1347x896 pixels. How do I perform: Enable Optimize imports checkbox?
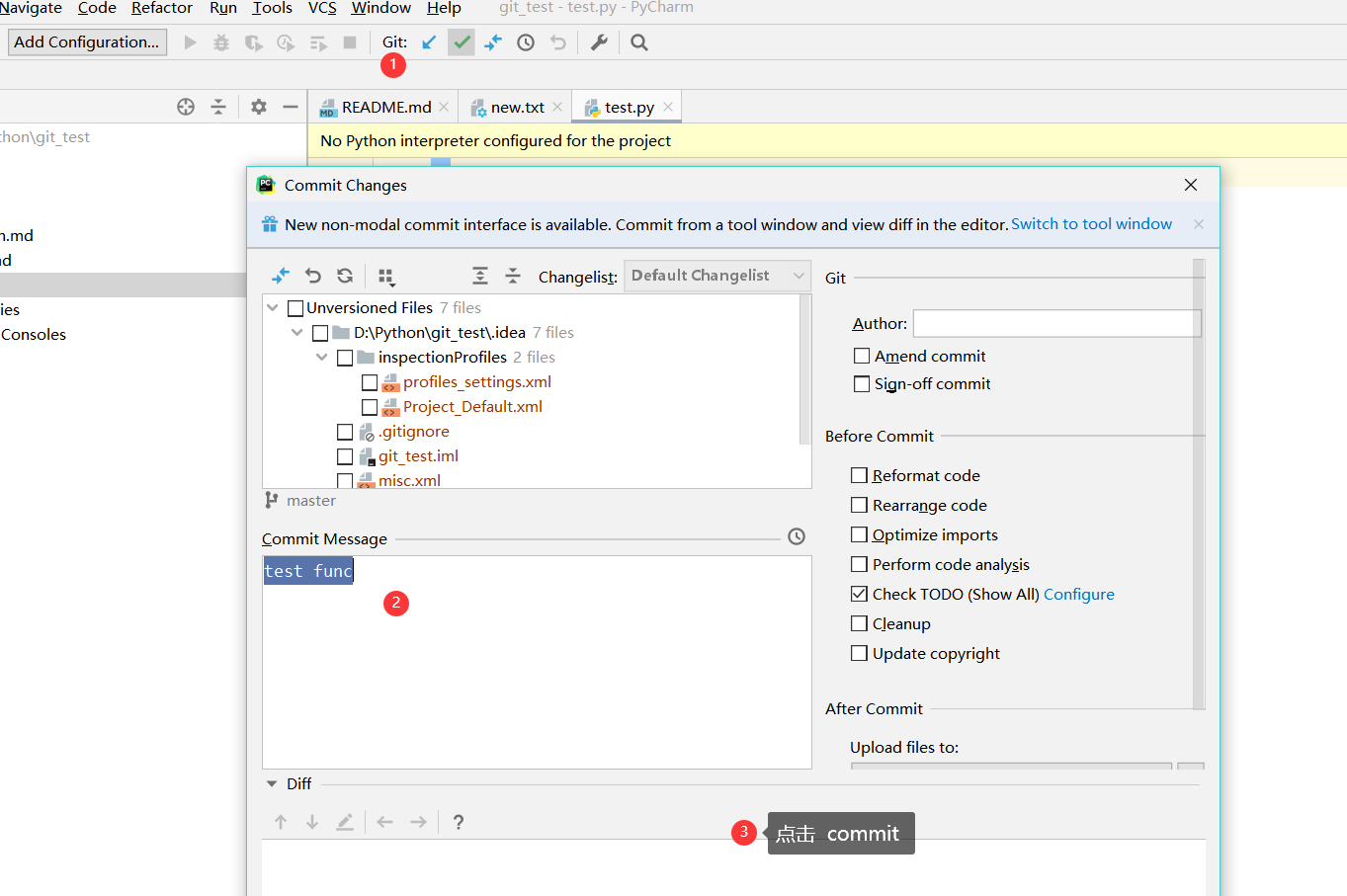pos(860,534)
